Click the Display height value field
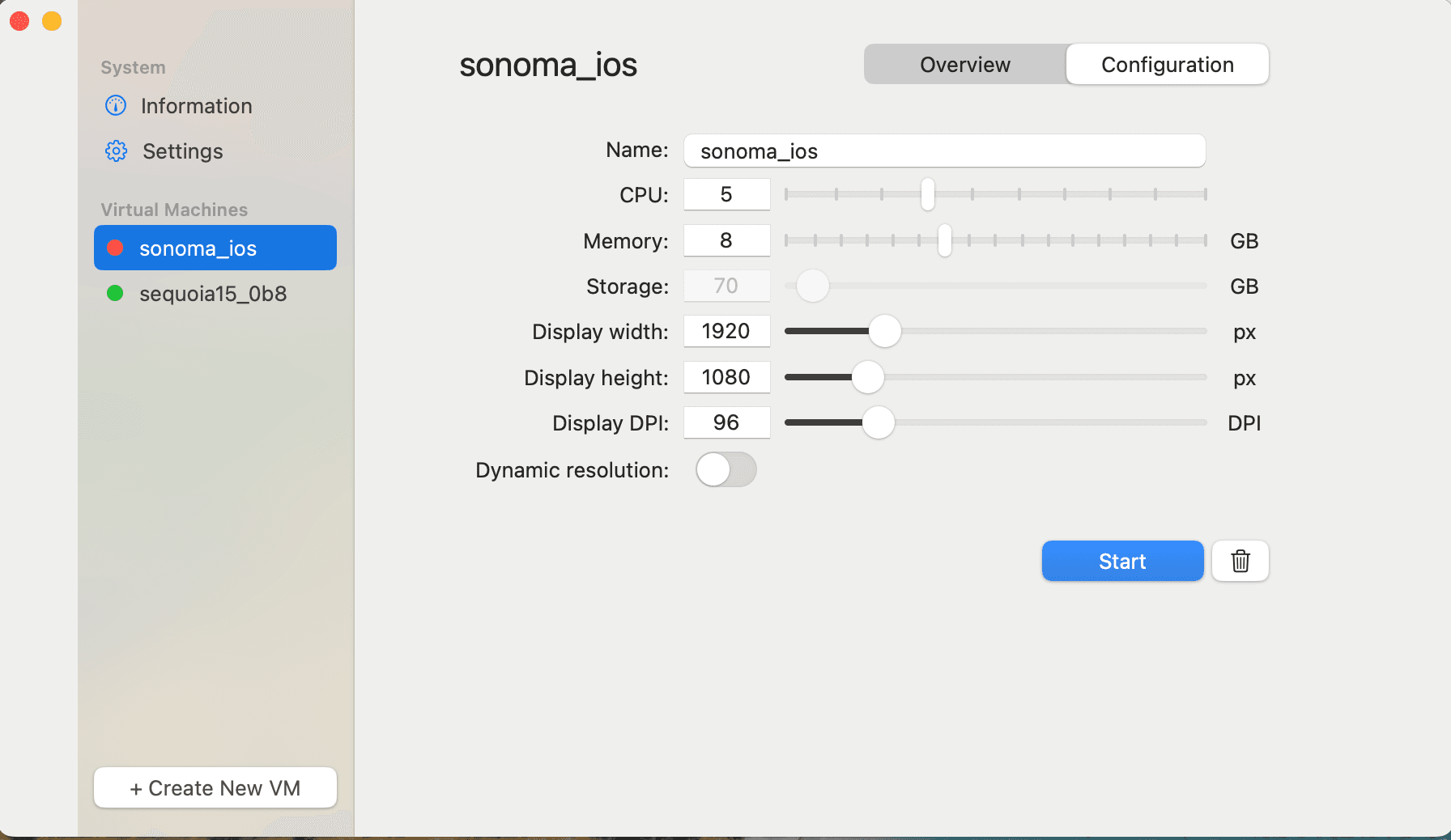This screenshot has height=840, width=1451. 726,377
